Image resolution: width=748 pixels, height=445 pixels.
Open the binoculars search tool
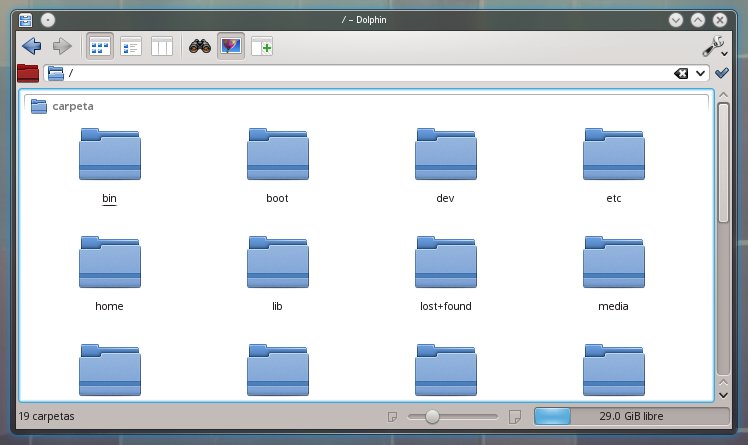point(200,46)
